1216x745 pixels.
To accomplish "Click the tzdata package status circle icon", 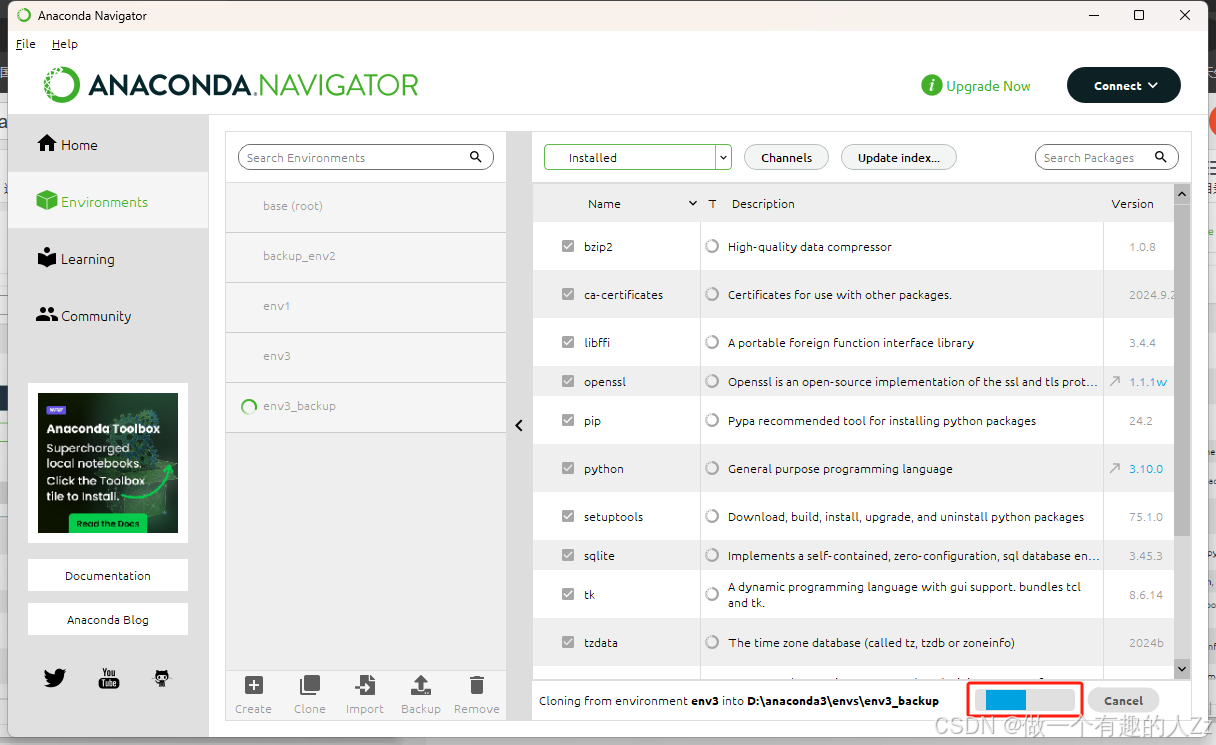I will tap(712, 642).
